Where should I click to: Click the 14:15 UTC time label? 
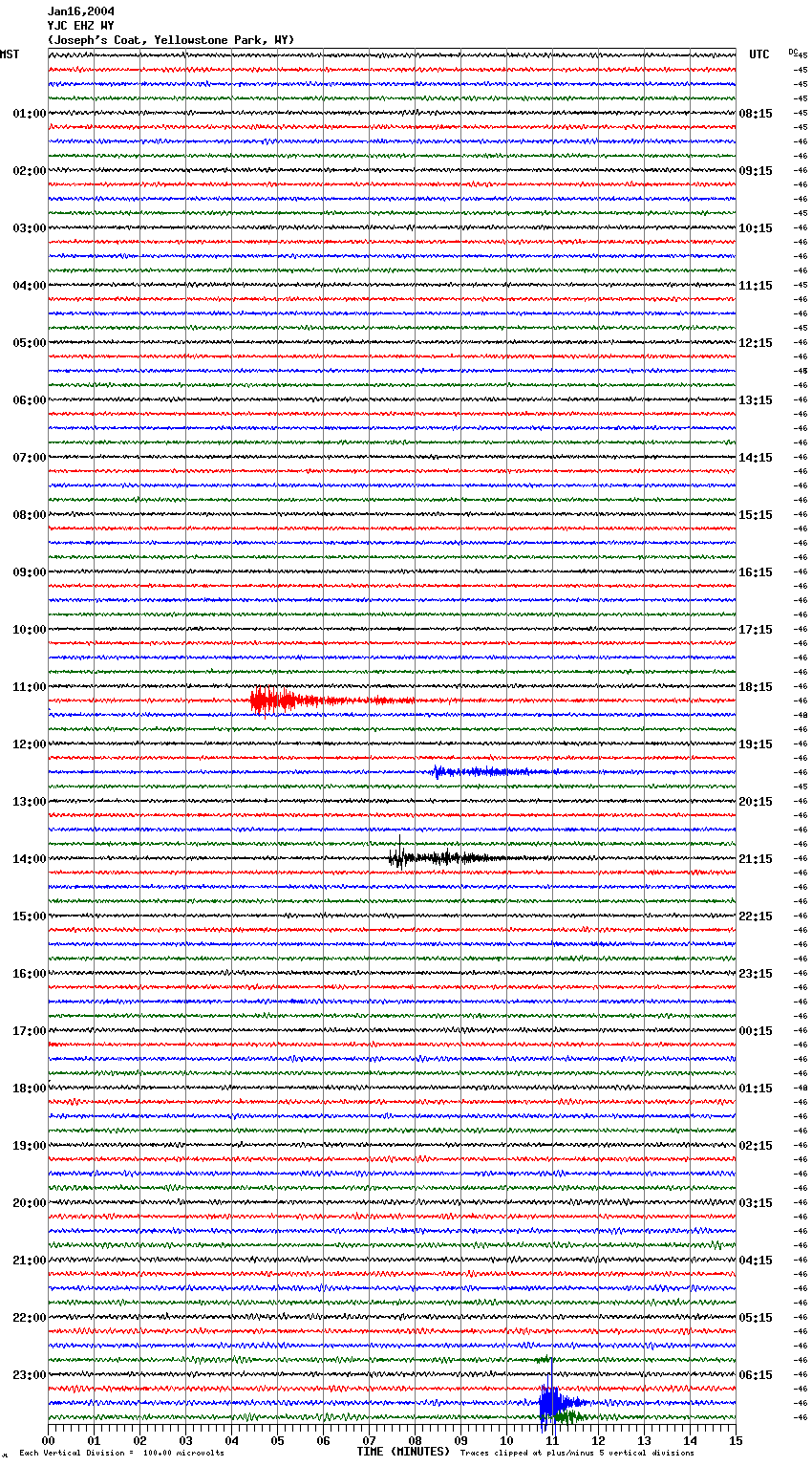[756, 458]
